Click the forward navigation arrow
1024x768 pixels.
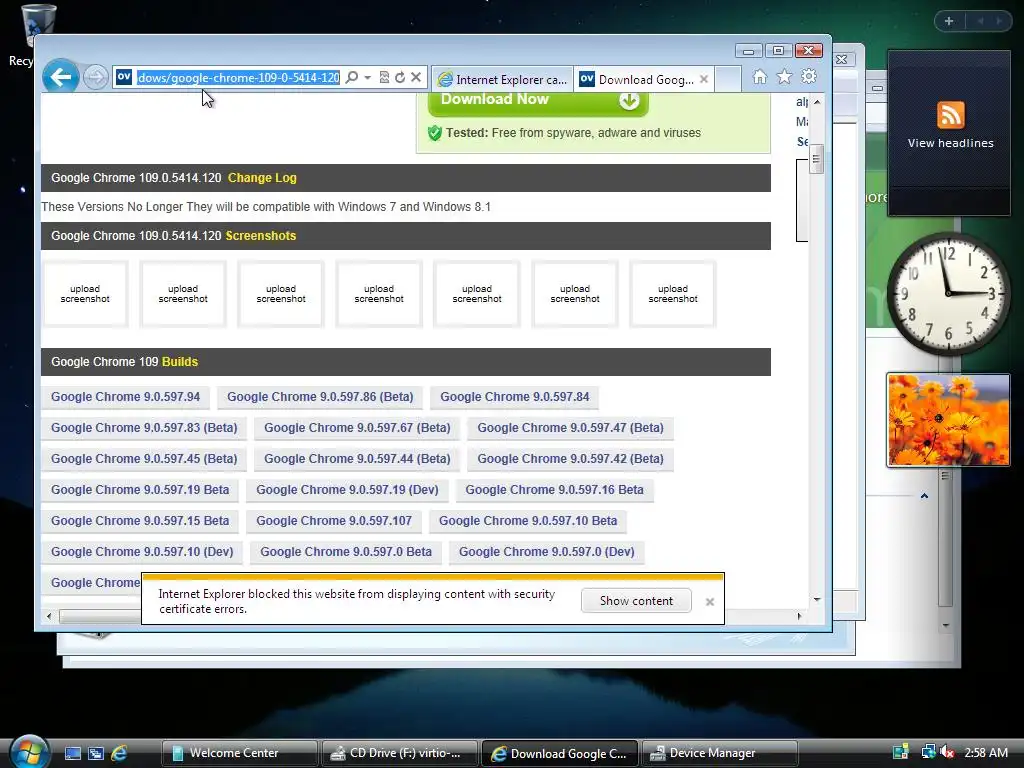(95, 77)
